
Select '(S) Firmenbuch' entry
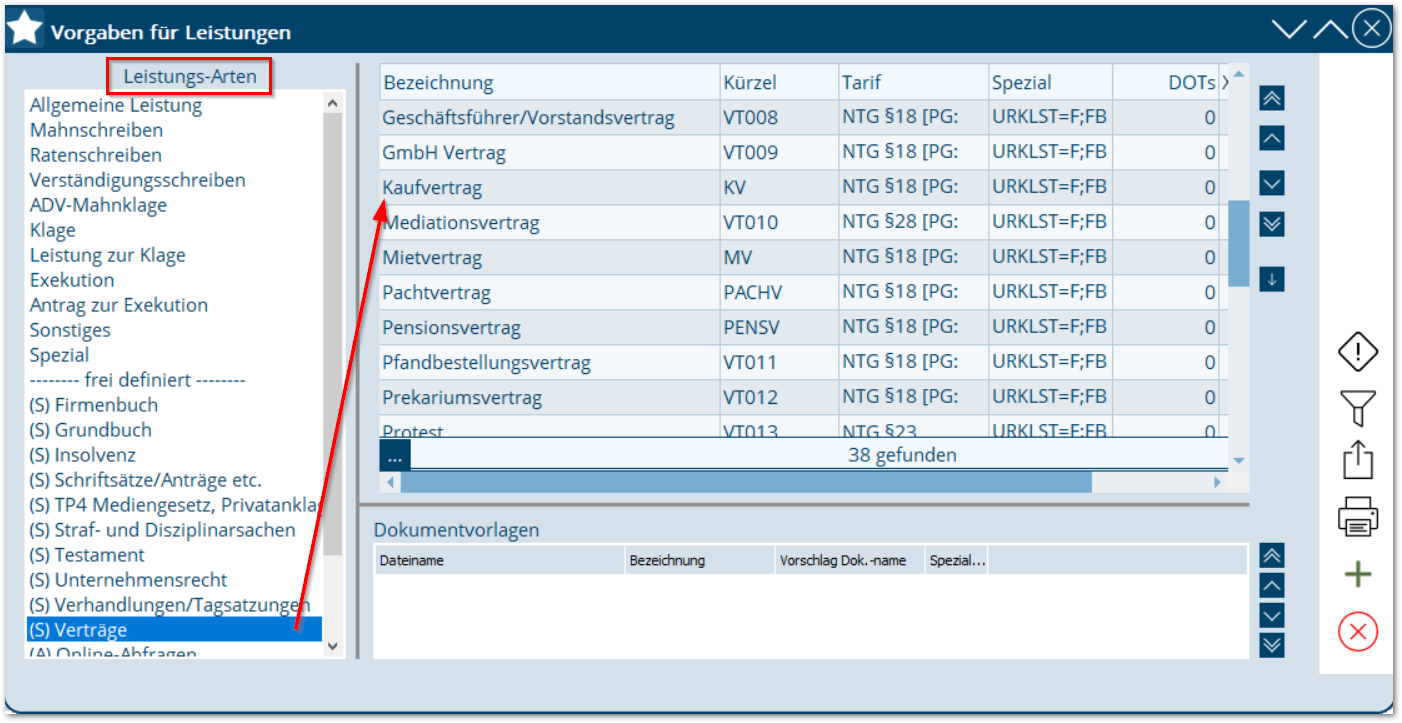click(x=94, y=405)
